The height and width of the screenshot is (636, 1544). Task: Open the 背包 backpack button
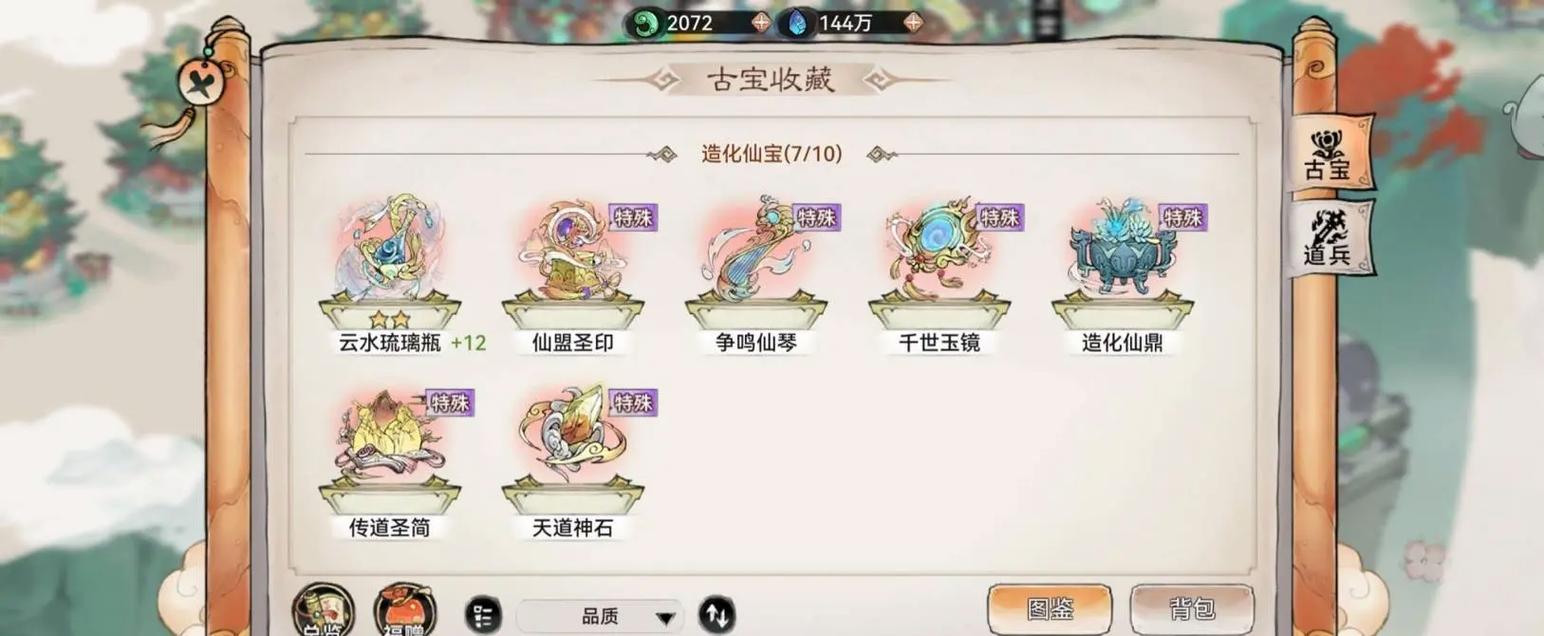(1192, 609)
